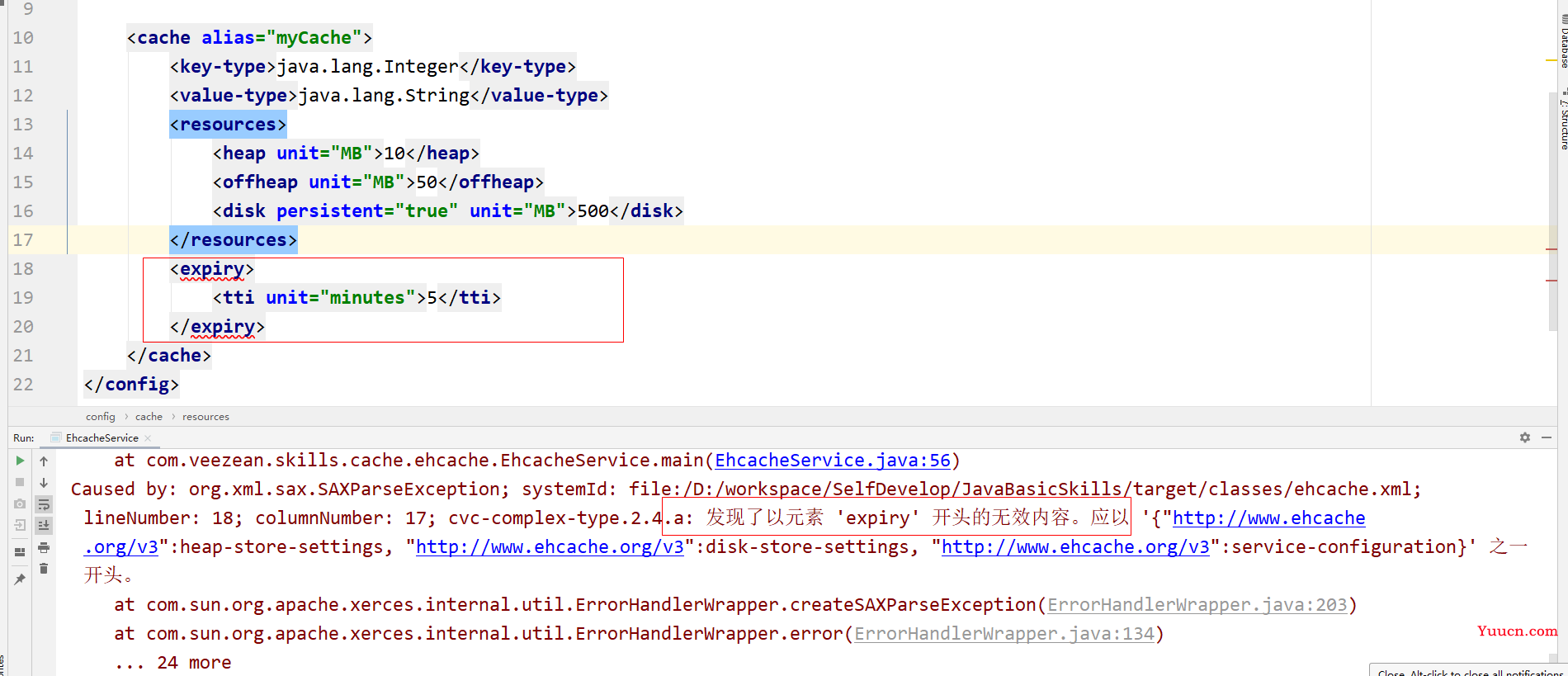Click the highlighted opening resources tag
Image resolution: width=1568 pixels, height=676 pixels.
coord(228,125)
